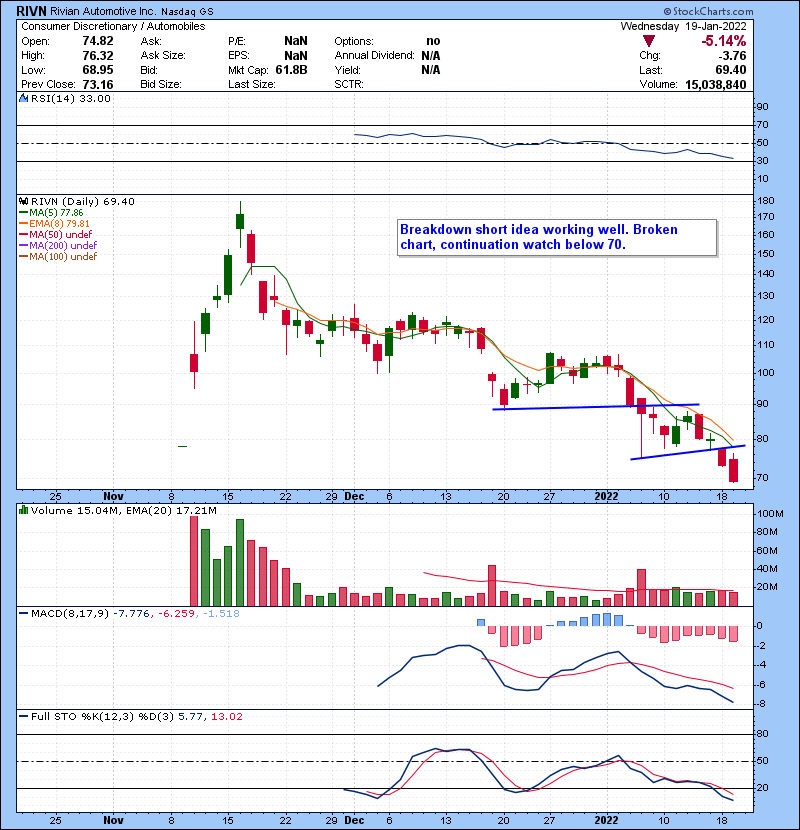The image size is (800, 830).
Task: Click the 'Volume 15.04M, EMA(20) 17.21M' label
Action: click(x=124, y=511)
